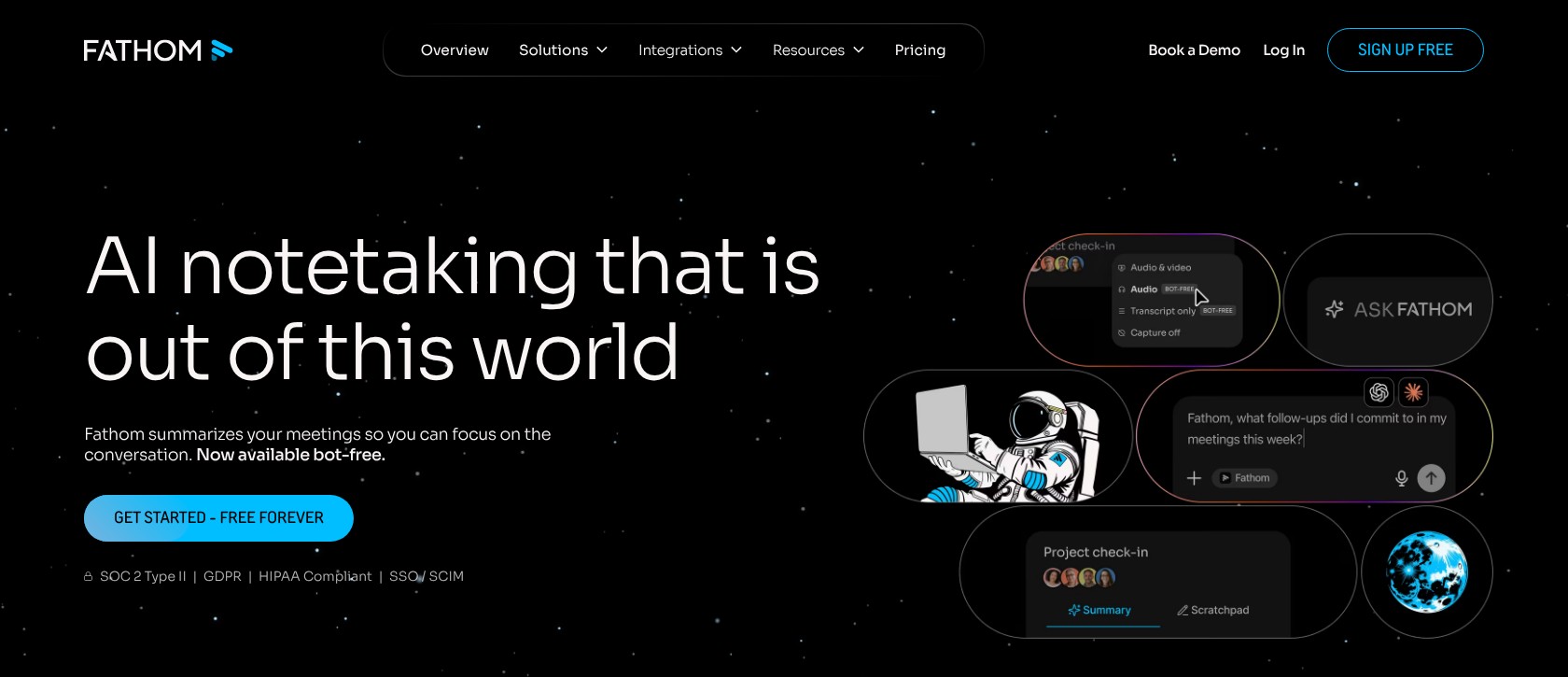
Task: Select the Audio bot-free capture option
Action: [x=1157, y=289]
